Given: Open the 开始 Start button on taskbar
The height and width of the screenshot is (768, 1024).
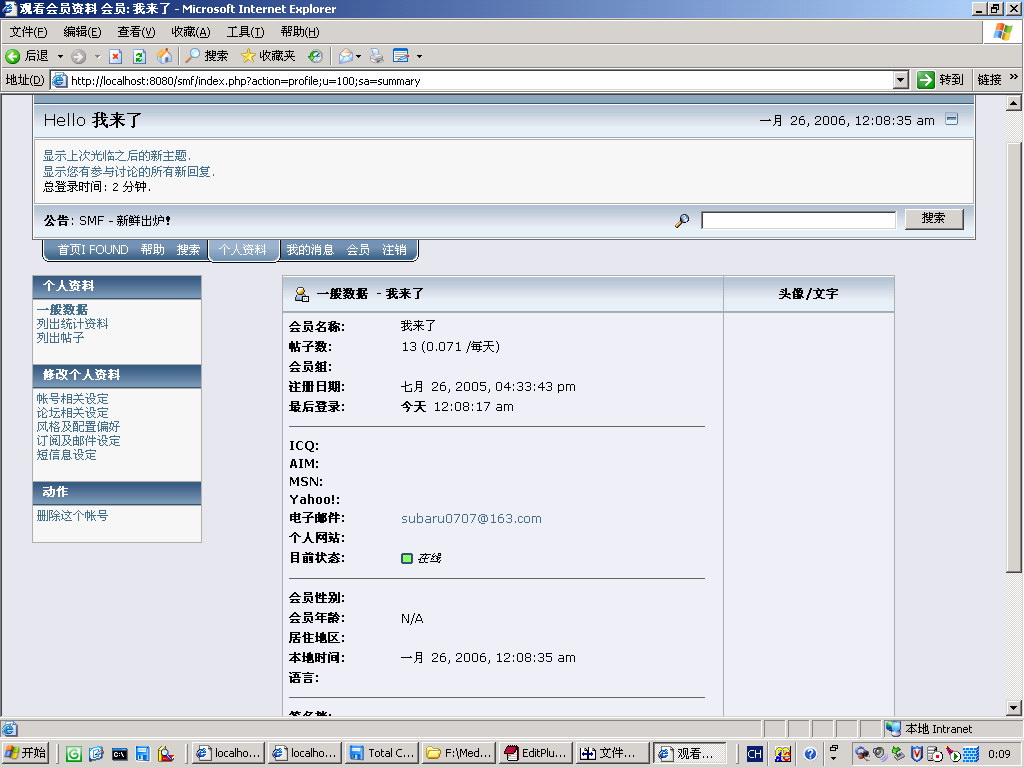Looking at the screenshot, I should point(26,753).
